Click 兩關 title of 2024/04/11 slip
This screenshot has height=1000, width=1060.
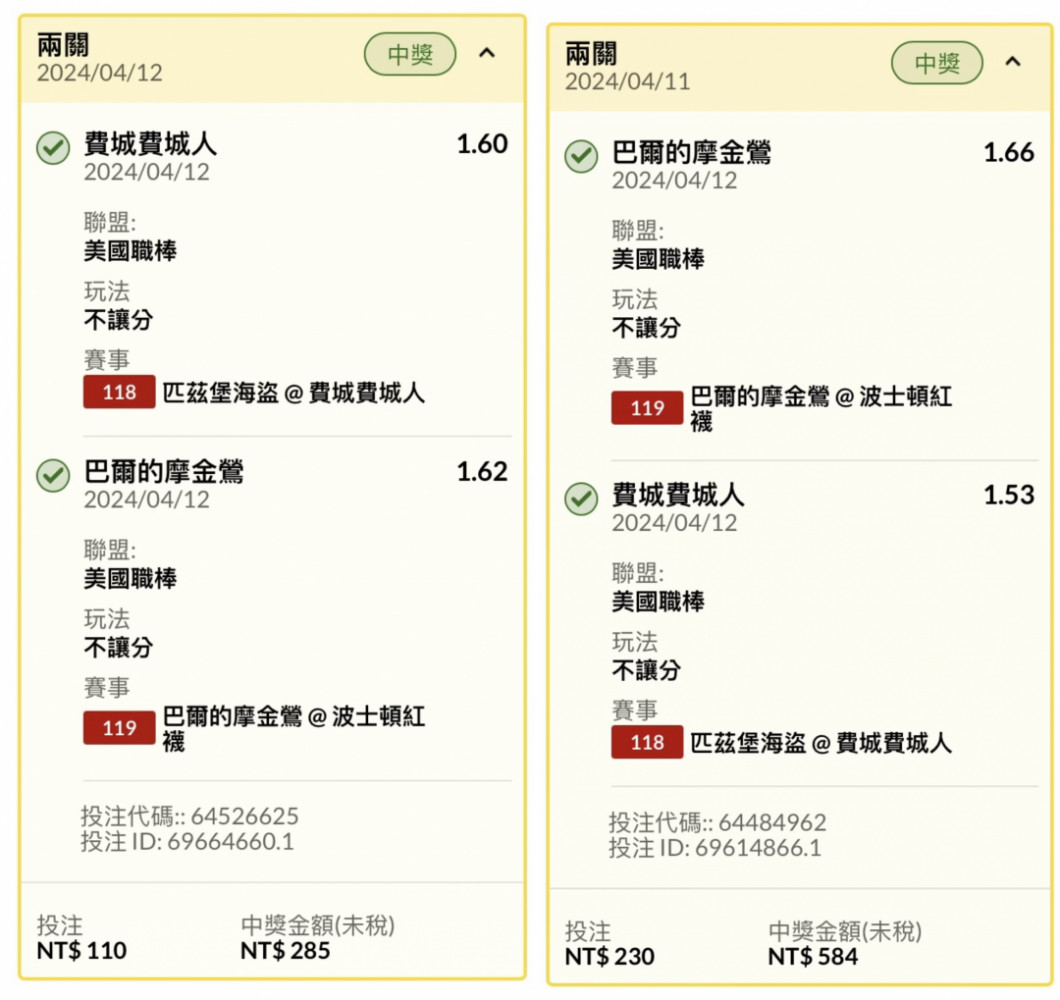click(x=591, y=53)
